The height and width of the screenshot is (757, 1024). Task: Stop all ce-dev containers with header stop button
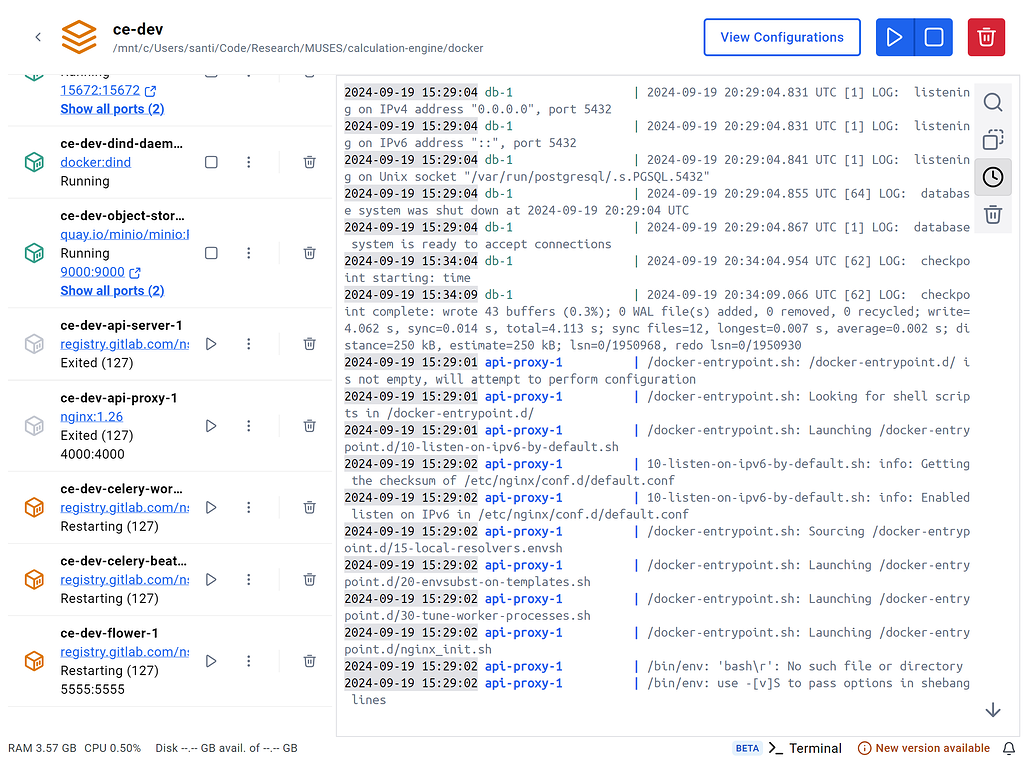[934, 37]
